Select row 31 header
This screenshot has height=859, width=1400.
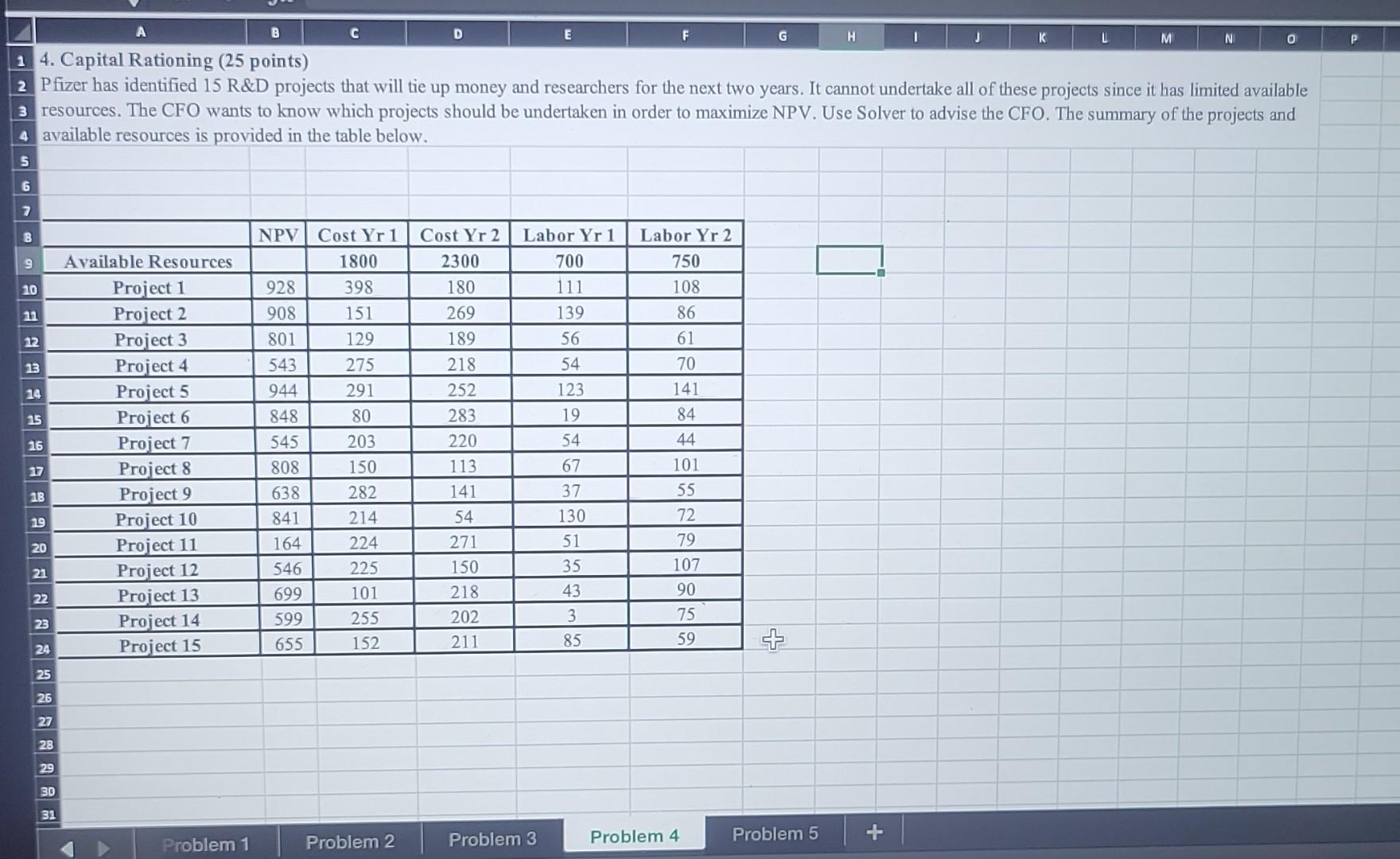coord(49,814)
